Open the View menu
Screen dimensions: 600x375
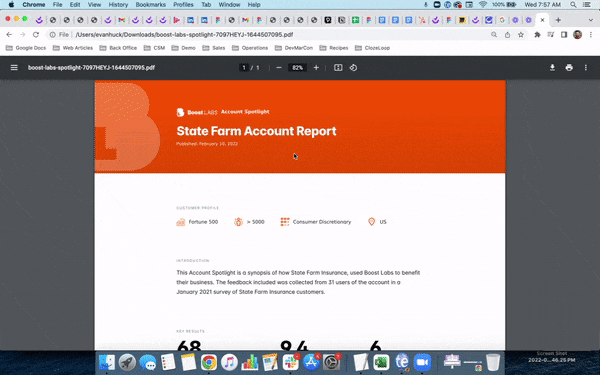94,5
